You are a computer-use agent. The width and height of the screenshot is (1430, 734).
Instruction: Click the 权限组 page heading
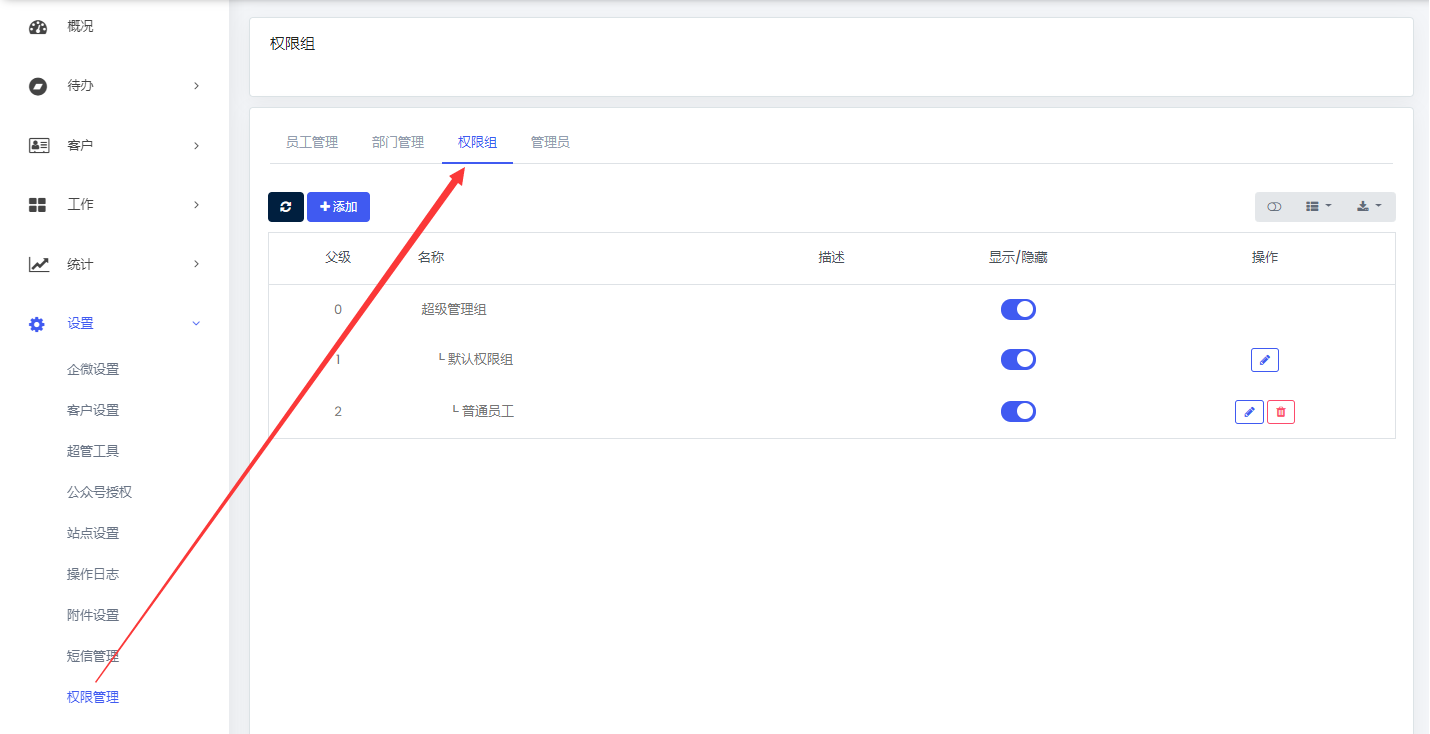pyautogui.click(x=293, y=45)
